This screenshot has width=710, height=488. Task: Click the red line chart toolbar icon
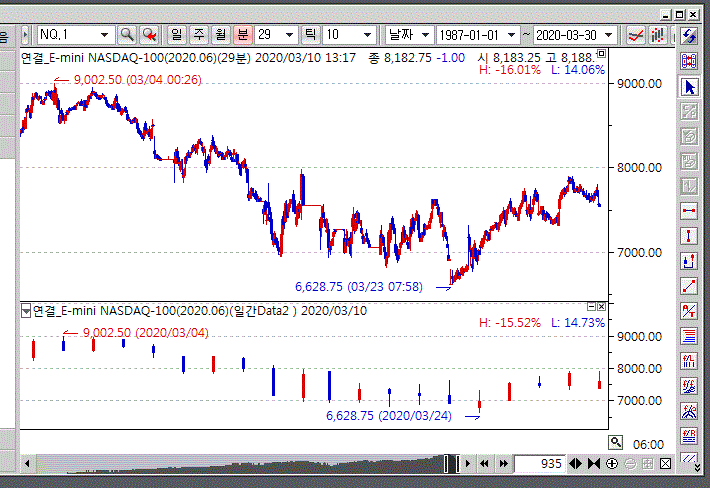[635, 34]
